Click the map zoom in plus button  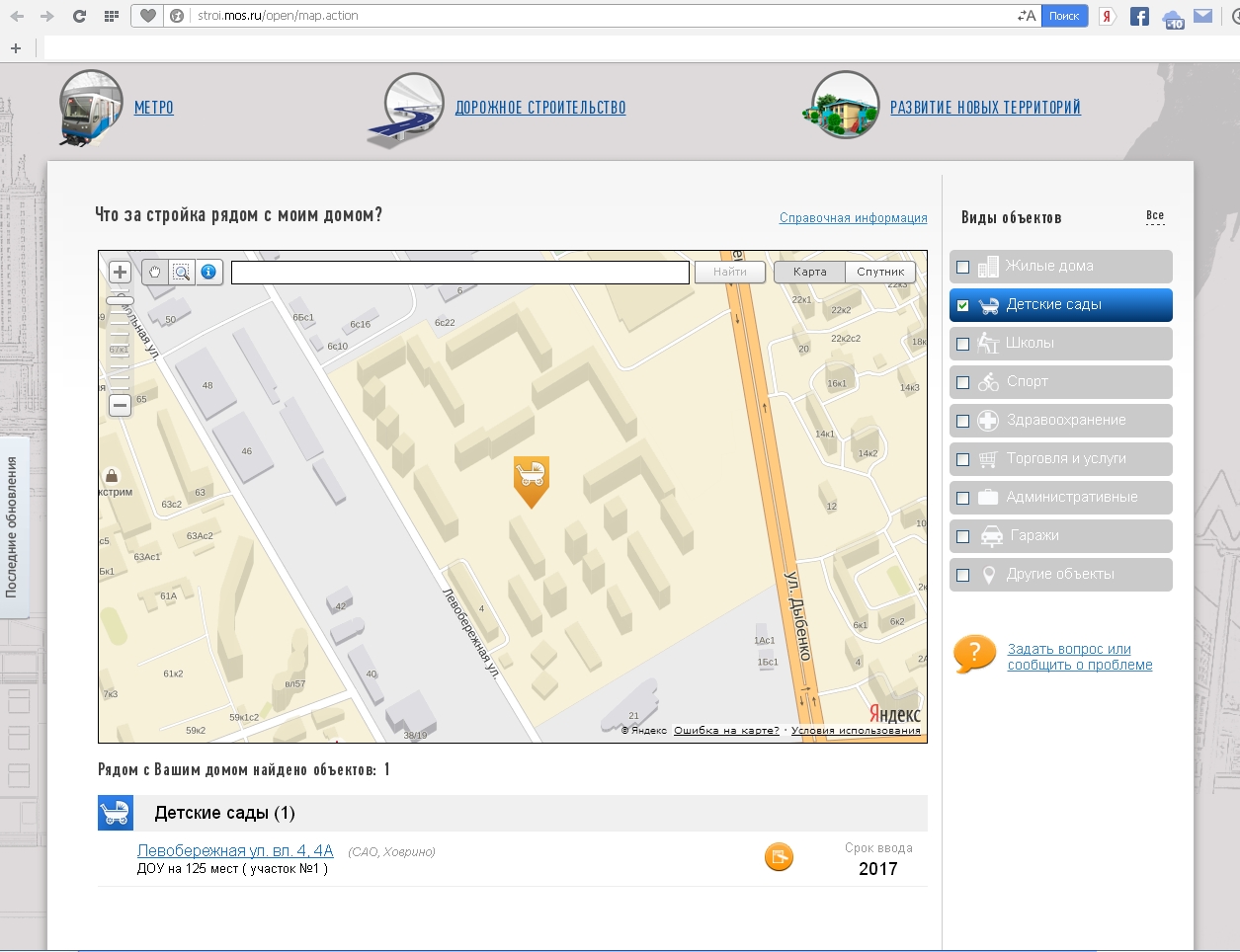[x=120, y=273]
